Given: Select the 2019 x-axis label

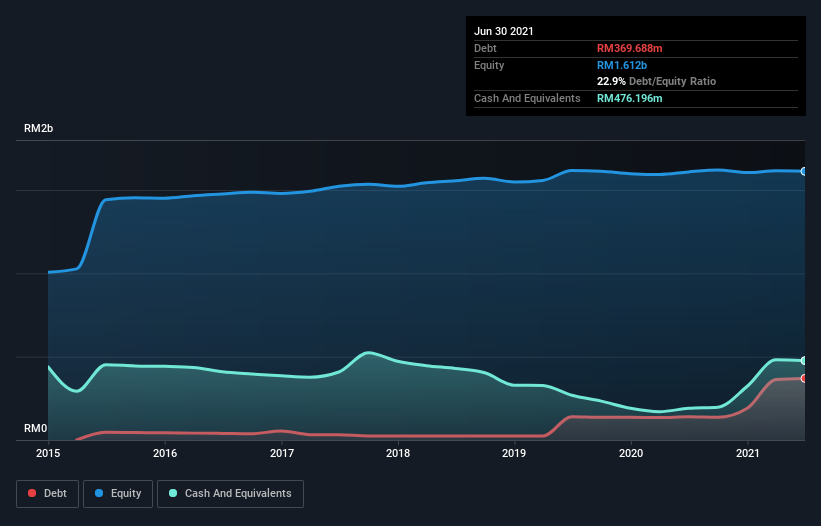Looking at the screenshot, I should (x=514, y=453).
